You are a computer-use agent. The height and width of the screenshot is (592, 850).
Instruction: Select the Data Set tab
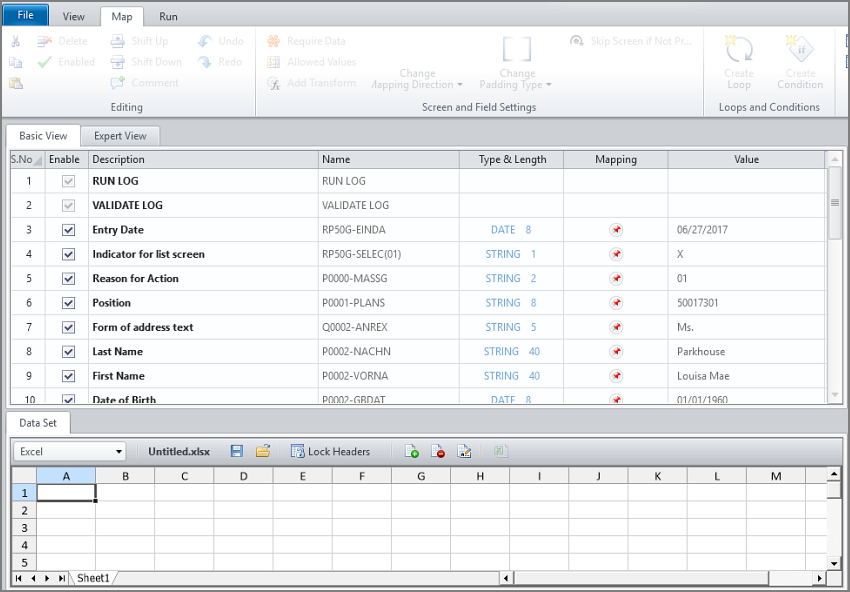coord(38,423)
